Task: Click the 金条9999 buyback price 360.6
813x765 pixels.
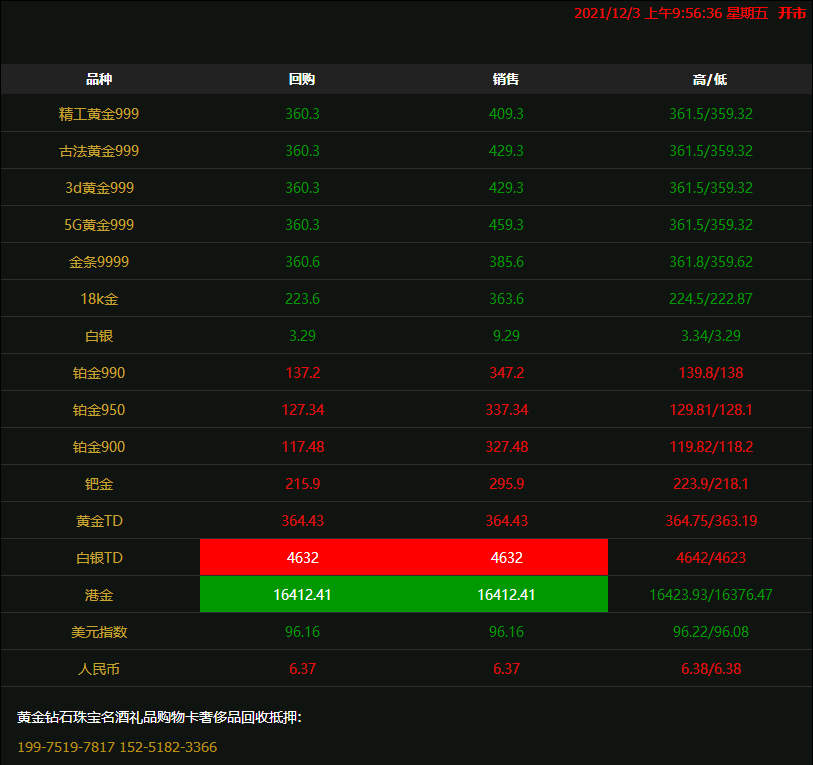Action: [302, 262]
